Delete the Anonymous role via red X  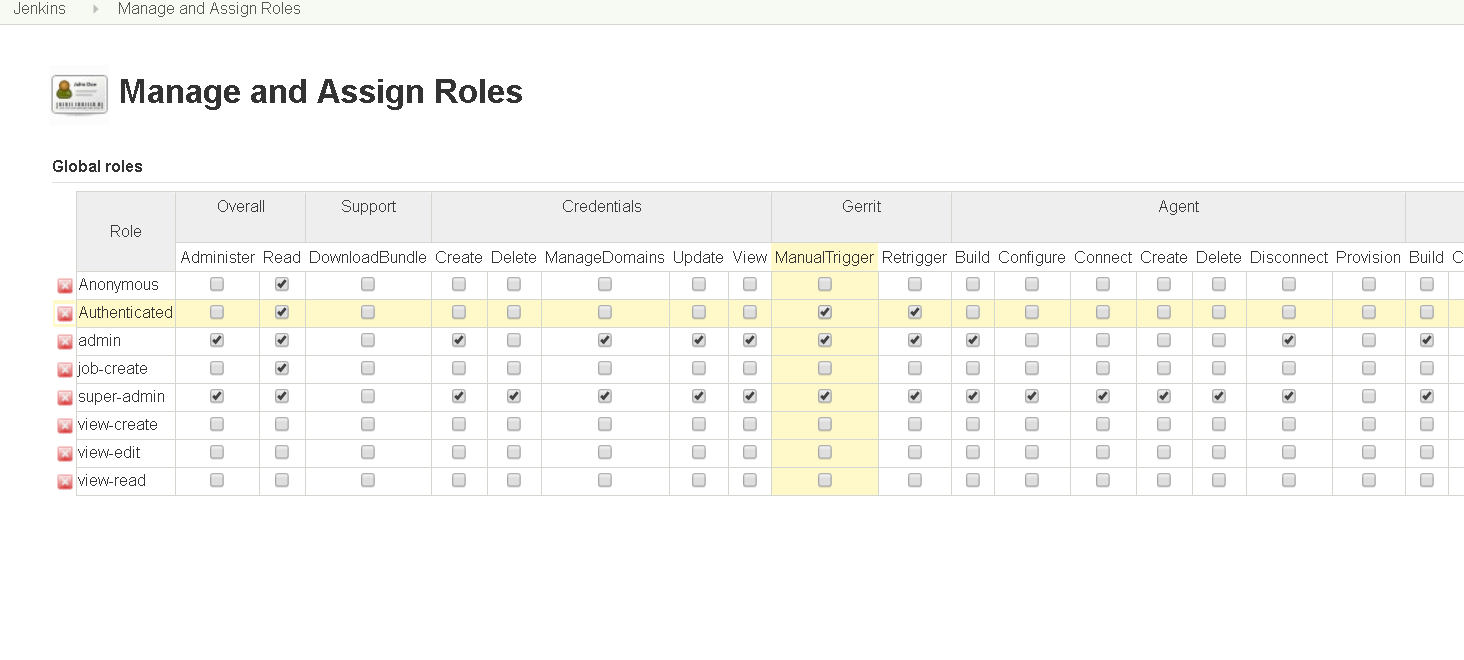pos(65,286)
